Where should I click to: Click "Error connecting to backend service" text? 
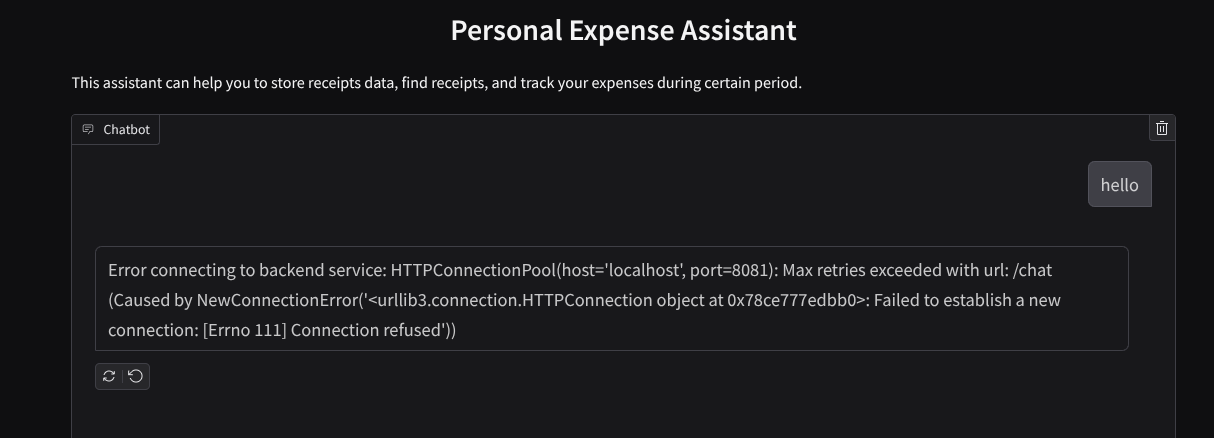coord(245,270)
